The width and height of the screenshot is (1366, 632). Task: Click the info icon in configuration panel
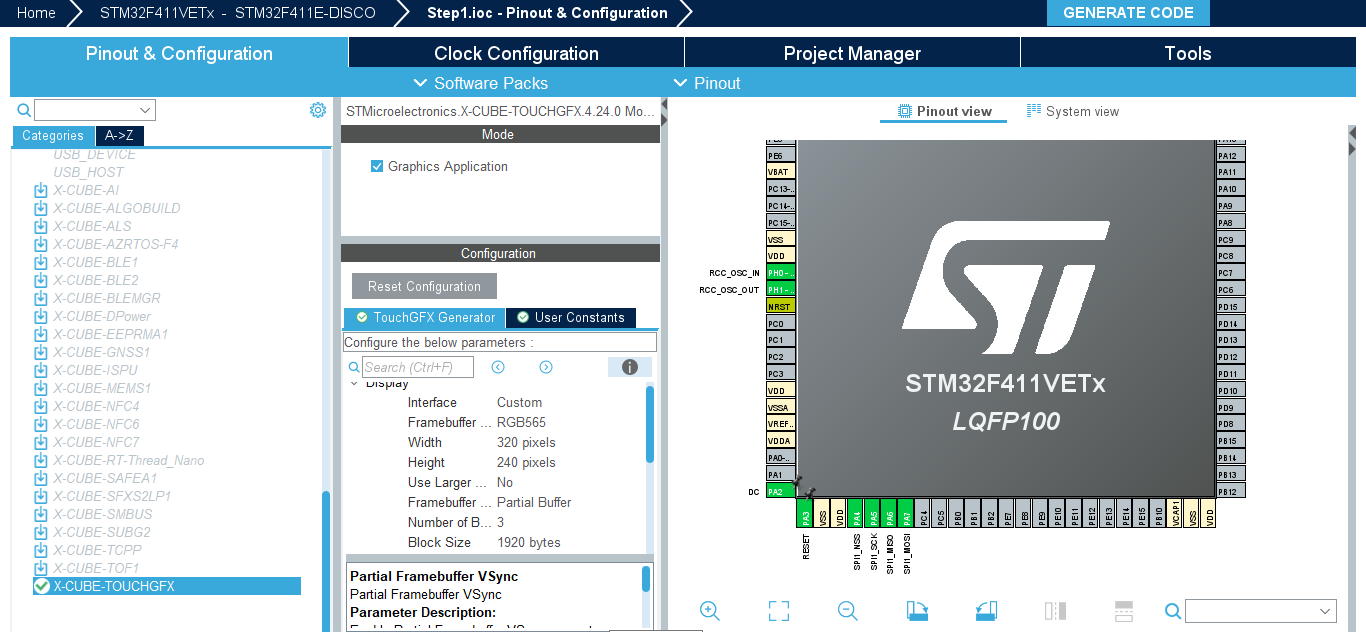(x=630, y=367)
